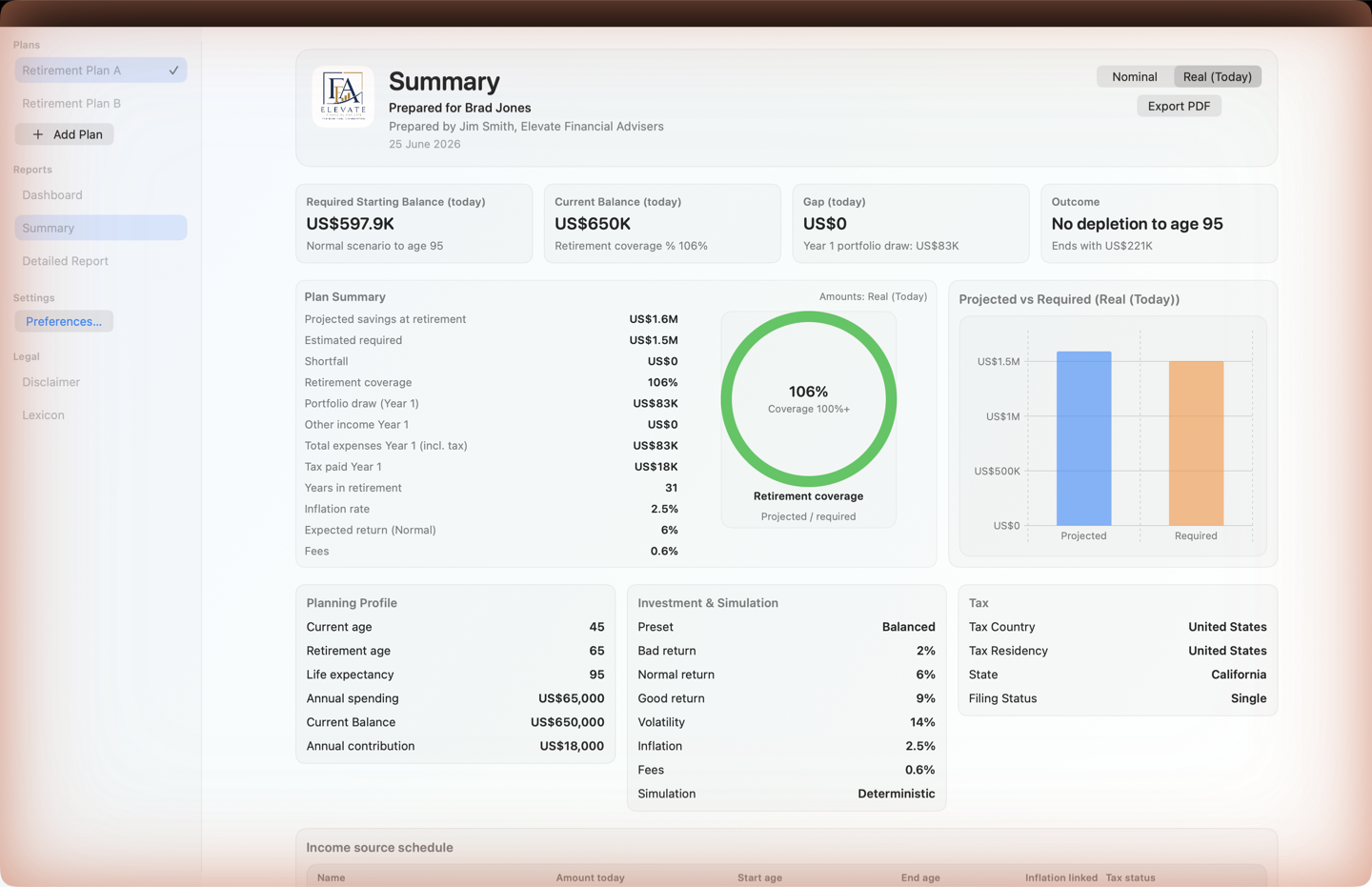Image resolution: width=1372 pixels, height=887 pixels.
Task: Click the Start age column header
Action: click(759, 877)
